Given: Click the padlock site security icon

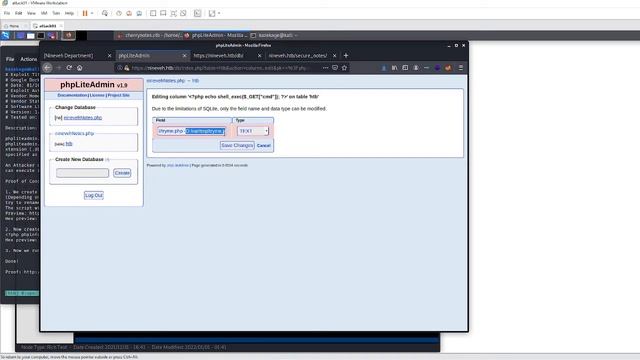Looking at the screenshot, I should 127,68.
